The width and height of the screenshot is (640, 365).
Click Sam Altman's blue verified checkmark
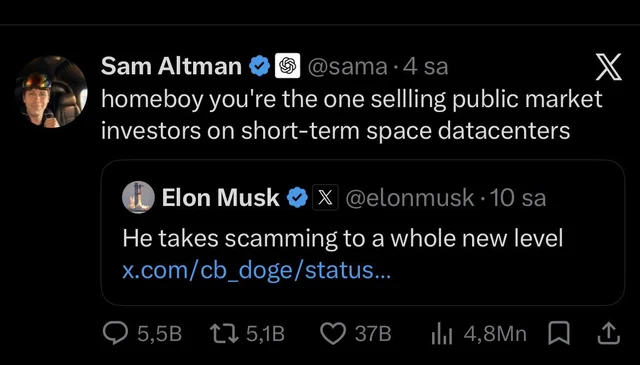[260, 66]
